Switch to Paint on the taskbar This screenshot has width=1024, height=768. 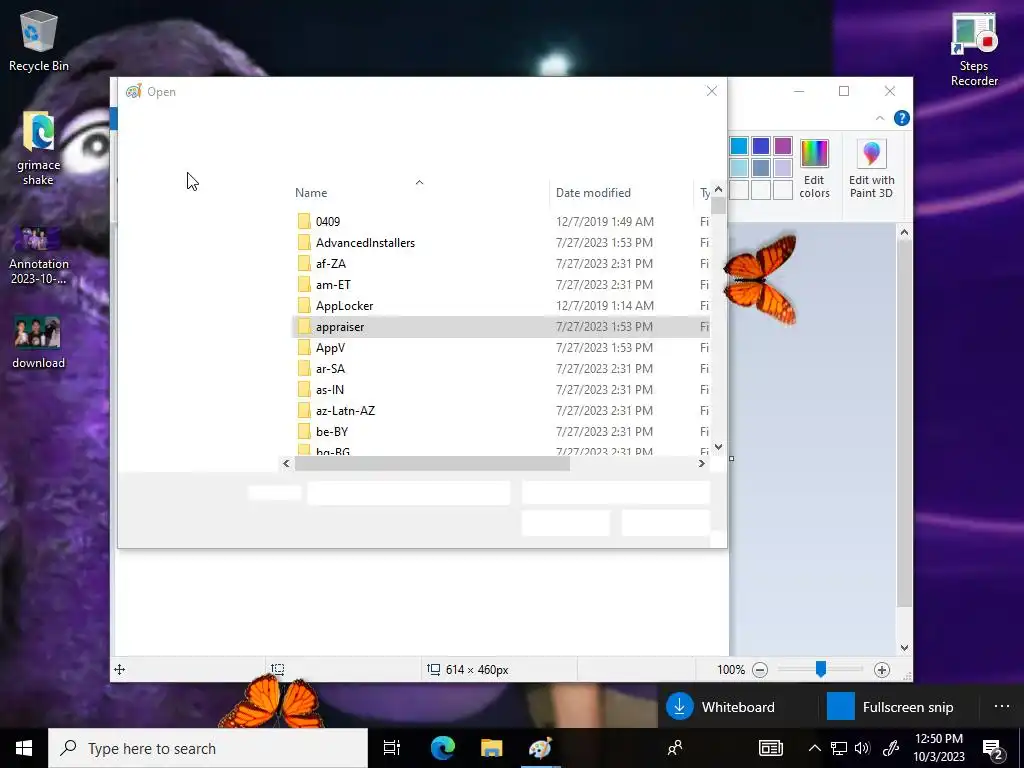(541, 748)
